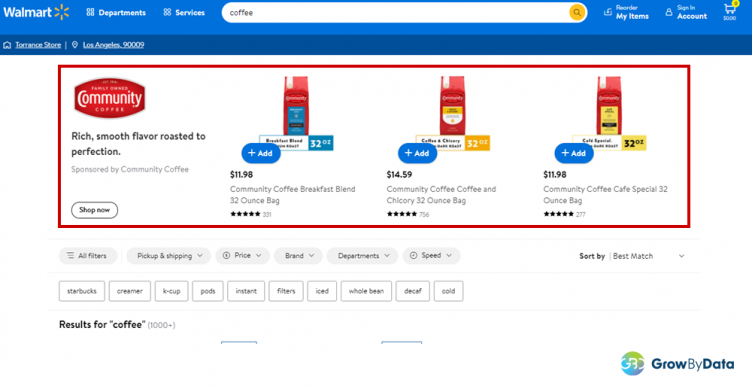The image size is (752, 389).
Task: Open Reorder My Items
Action: pyautogui.click(x=626, y=12)
